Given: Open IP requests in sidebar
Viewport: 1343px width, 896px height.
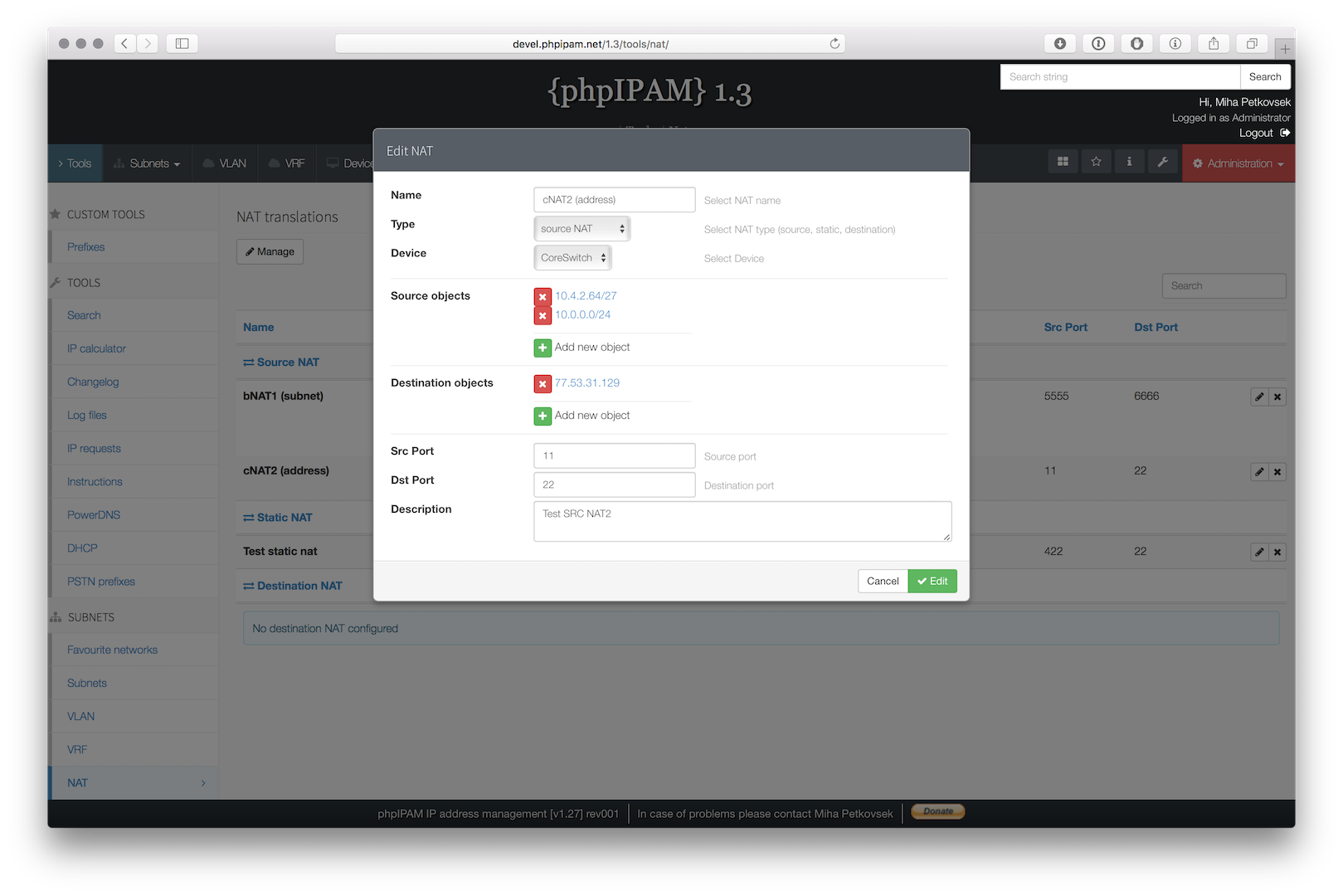Looking at the screenshot, I should pyautogui.click(x=94, y=448).
